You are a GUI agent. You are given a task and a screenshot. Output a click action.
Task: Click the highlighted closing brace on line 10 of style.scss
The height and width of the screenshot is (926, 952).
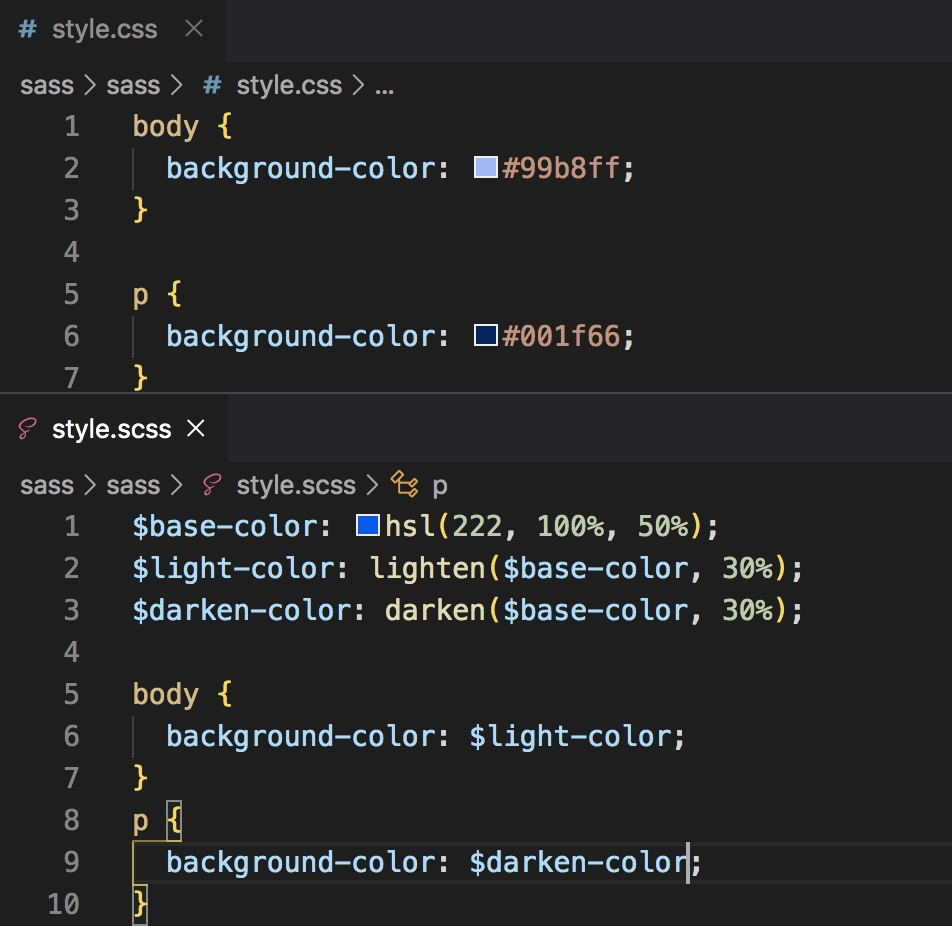[x=140, y=905]
